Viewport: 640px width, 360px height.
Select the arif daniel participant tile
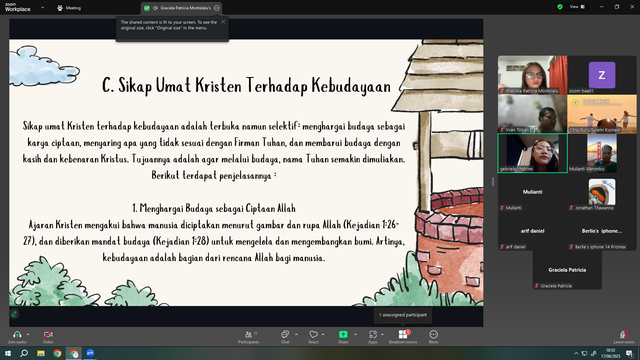point(532,231)
